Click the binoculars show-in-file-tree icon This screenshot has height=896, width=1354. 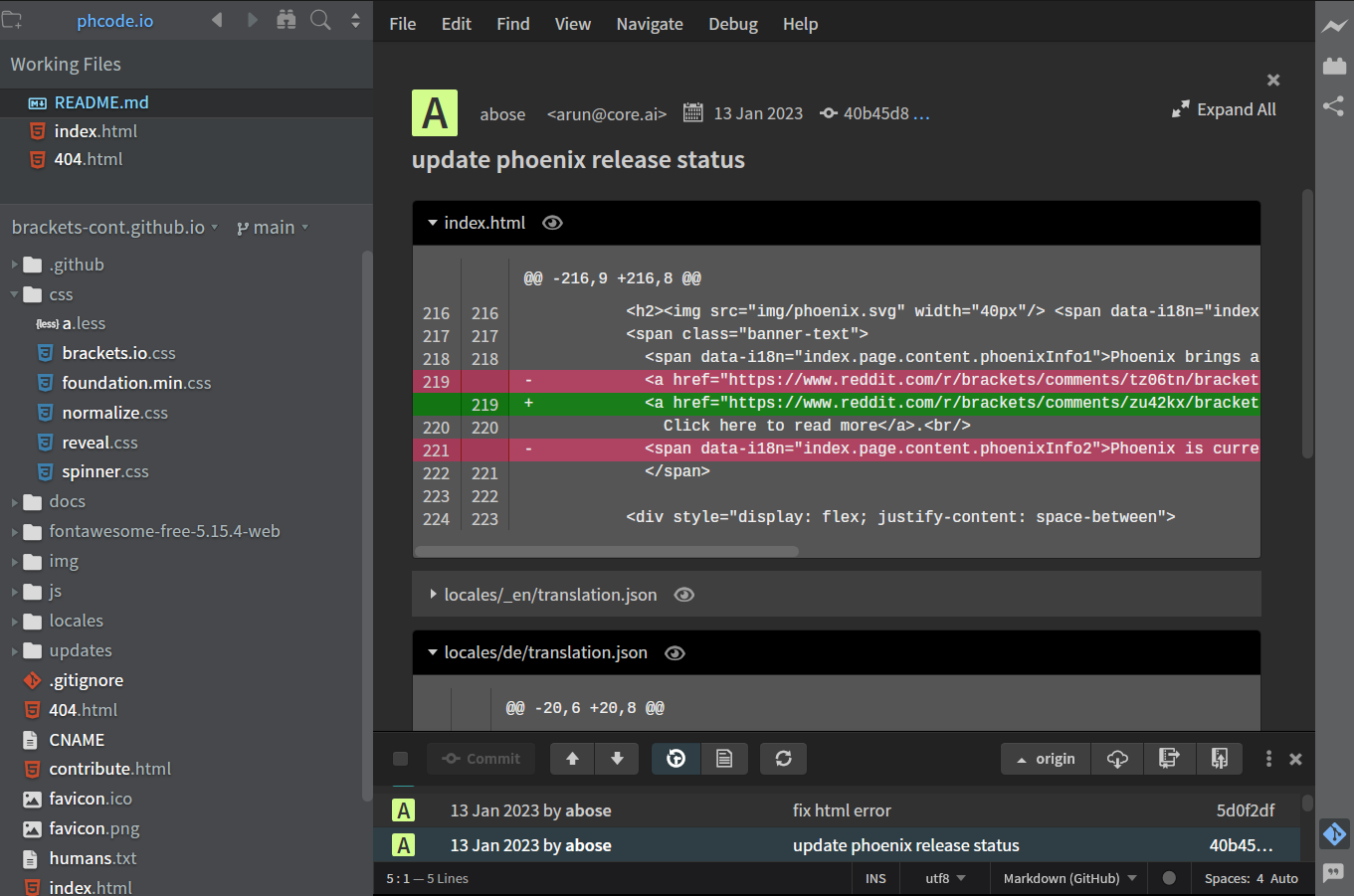click(287, 20)
